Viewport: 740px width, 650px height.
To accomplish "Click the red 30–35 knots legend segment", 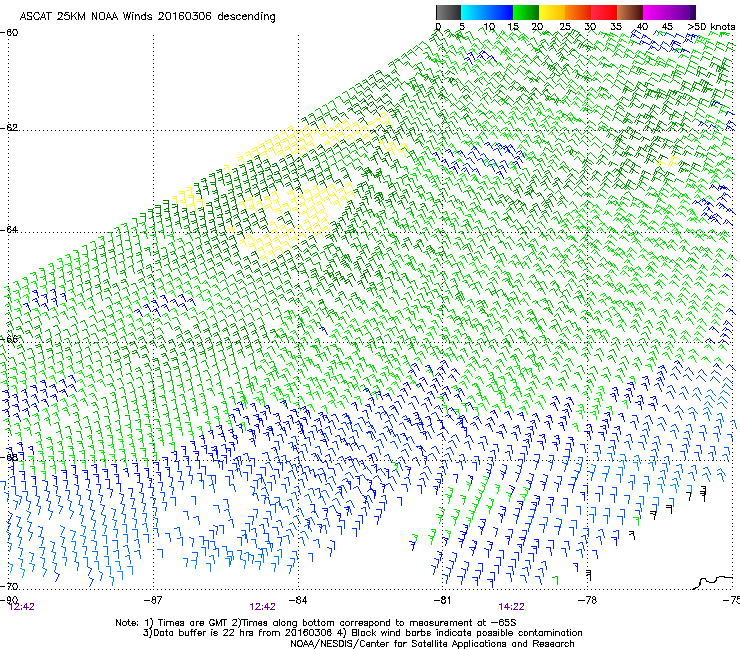I will point(604,12).
